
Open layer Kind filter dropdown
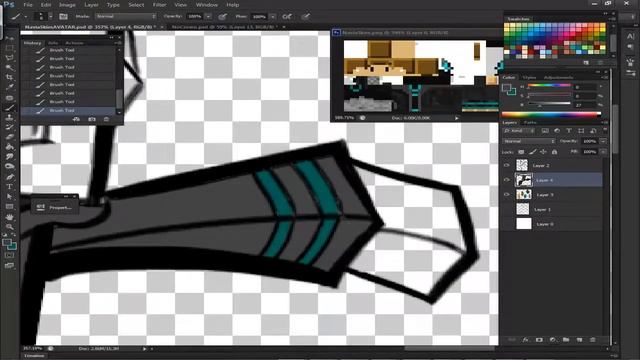point(519,131)
